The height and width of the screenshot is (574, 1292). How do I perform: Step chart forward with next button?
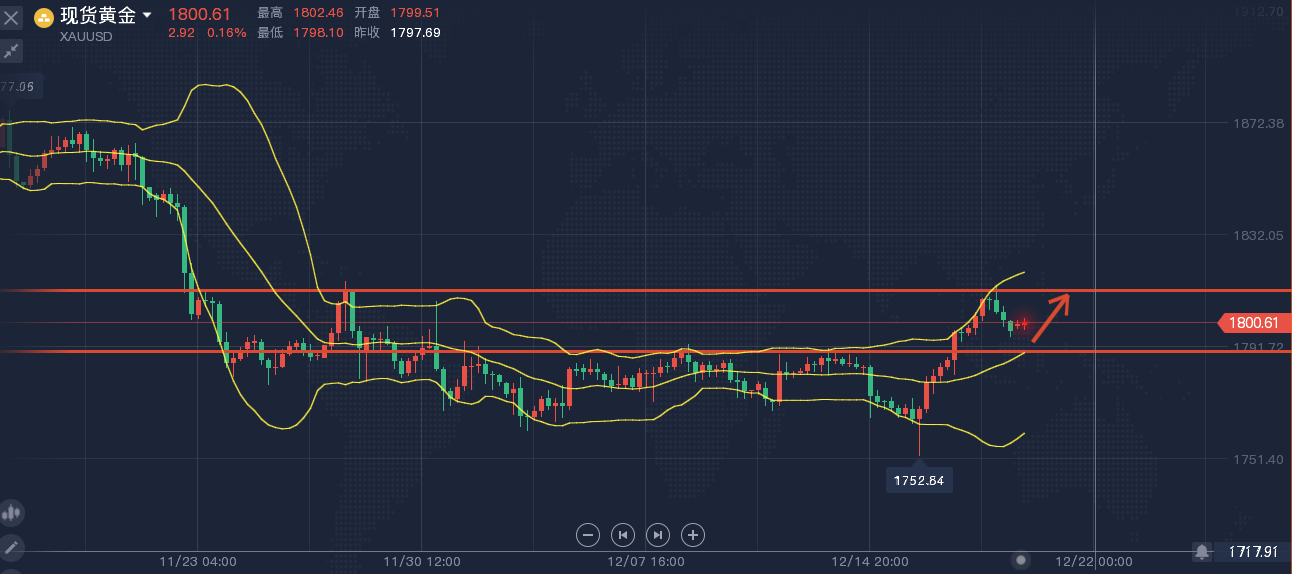pos(658,534)
